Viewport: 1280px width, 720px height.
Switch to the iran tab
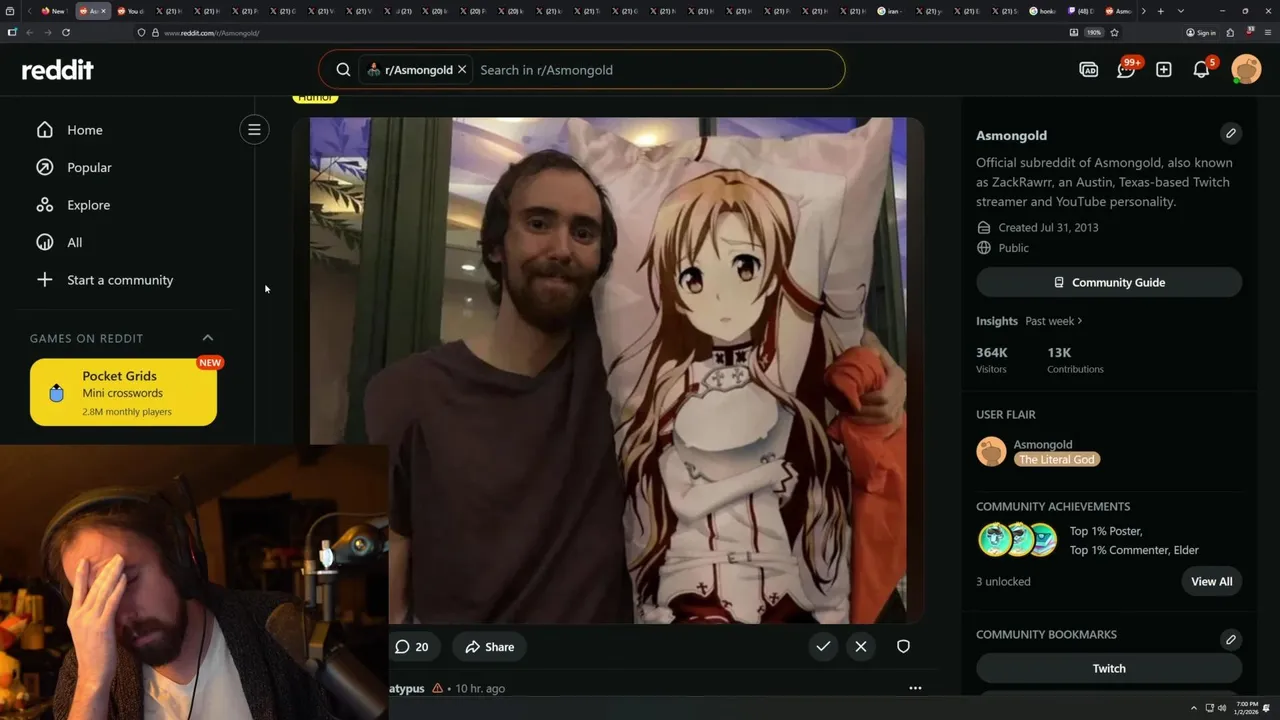coord(890,11)
